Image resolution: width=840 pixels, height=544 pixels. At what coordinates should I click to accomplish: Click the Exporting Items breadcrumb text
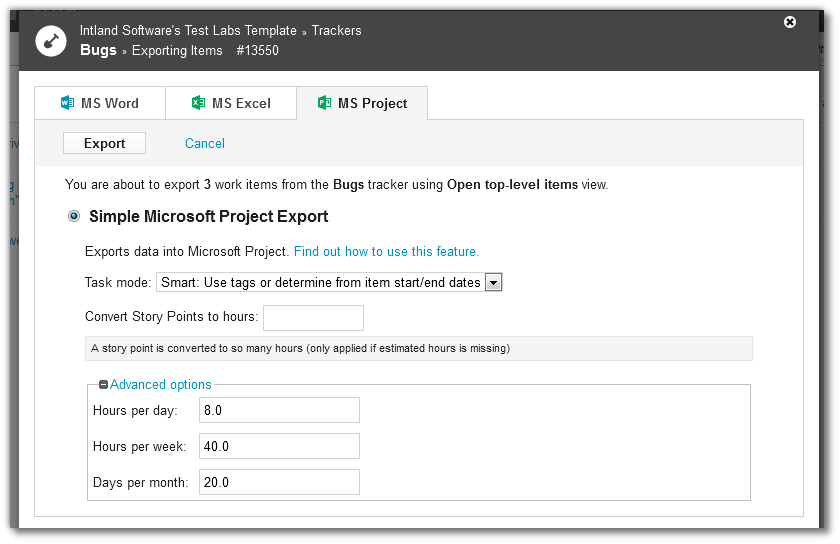[x=177, y=50]
